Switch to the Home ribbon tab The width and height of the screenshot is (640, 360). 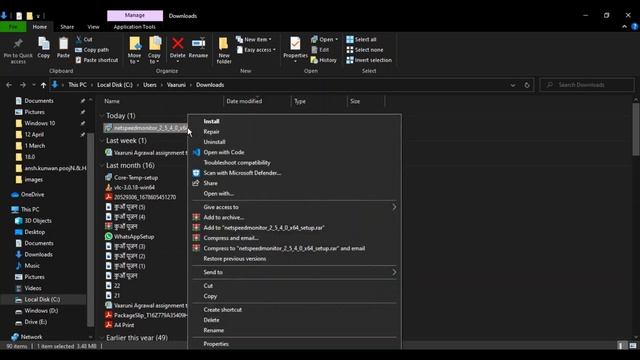(x=40, y=27)
